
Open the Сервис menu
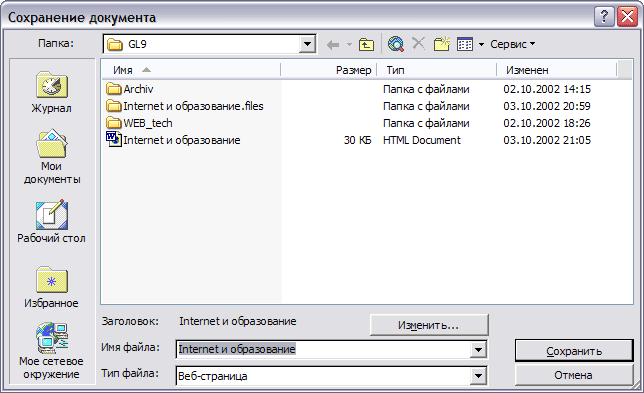click(x=512, y=44)
